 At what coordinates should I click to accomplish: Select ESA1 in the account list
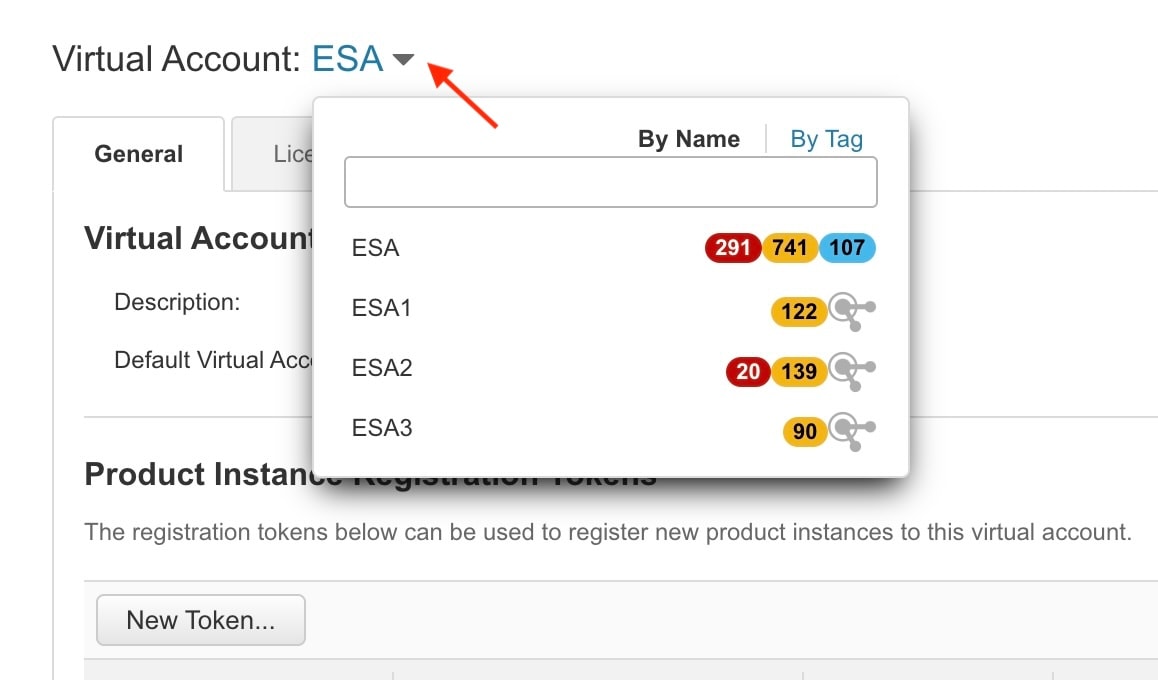coord(382,308)
